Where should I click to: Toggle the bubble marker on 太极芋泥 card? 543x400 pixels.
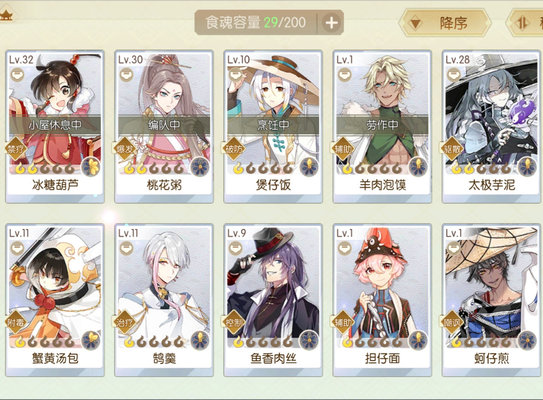click(x=454, y=74)
